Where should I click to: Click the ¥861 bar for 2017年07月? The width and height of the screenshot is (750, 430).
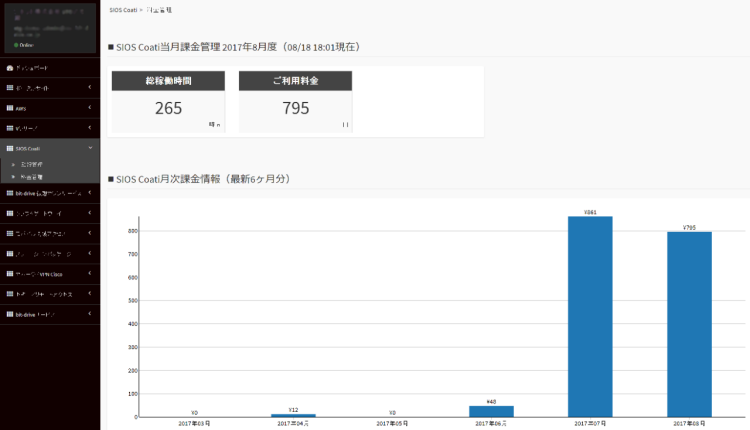coord(590,317)
